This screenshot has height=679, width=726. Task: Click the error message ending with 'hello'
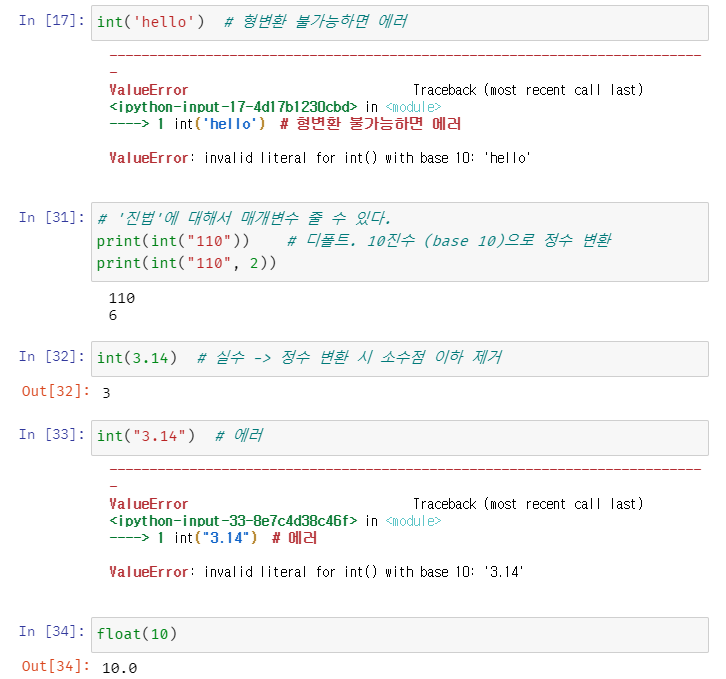[320, 158]
